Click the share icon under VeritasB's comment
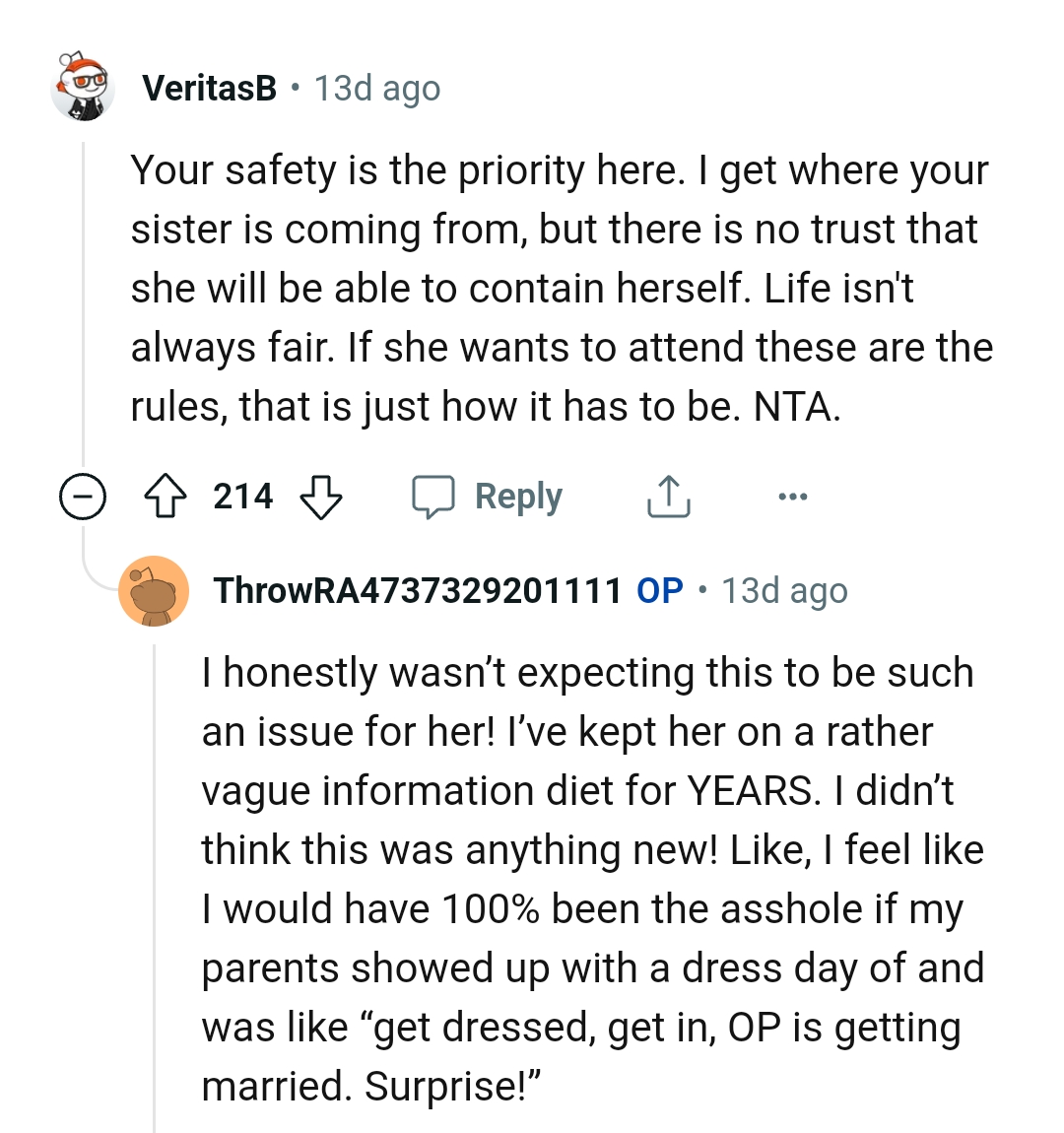The height and width of the screenshot is (1133, 1064). [x=668, y=497]
